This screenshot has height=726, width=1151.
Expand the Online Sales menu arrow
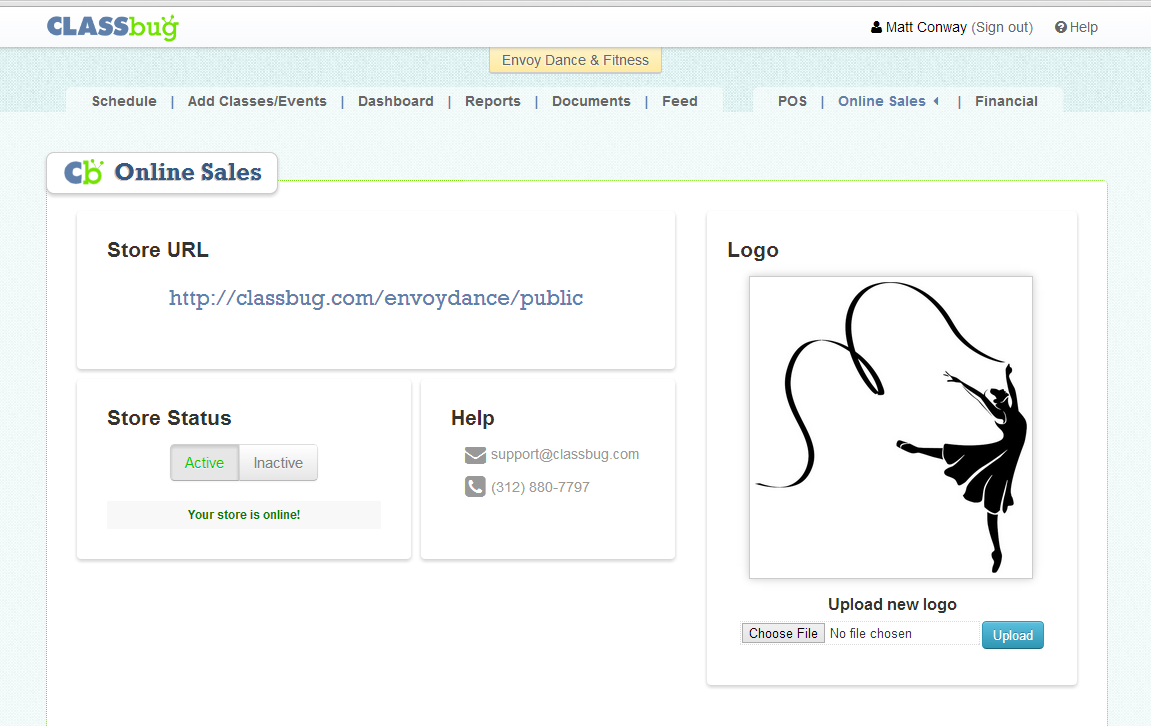point(936,101)
